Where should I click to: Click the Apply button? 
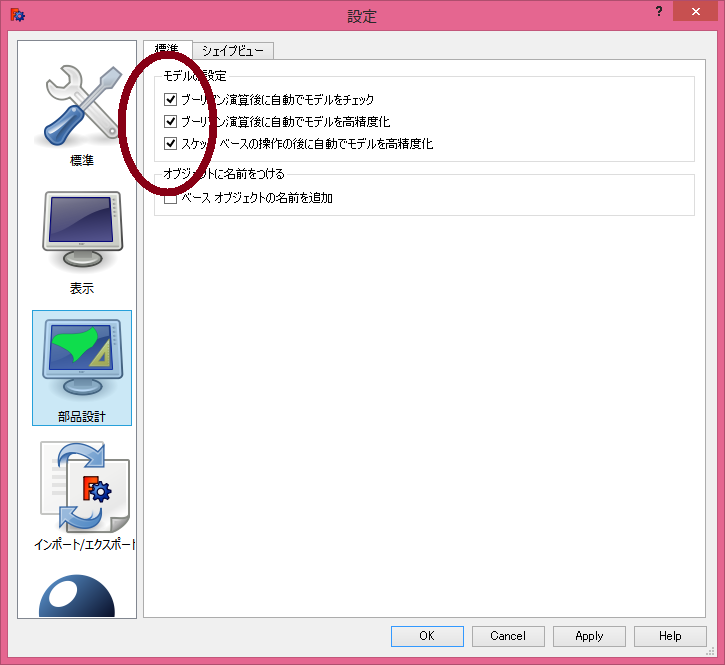[589, 636]
